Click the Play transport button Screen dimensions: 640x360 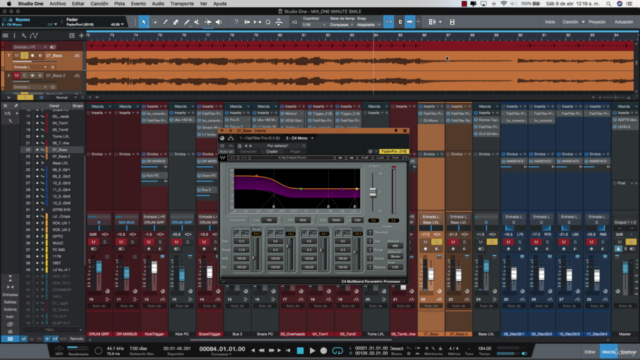[x=312, y=351]
